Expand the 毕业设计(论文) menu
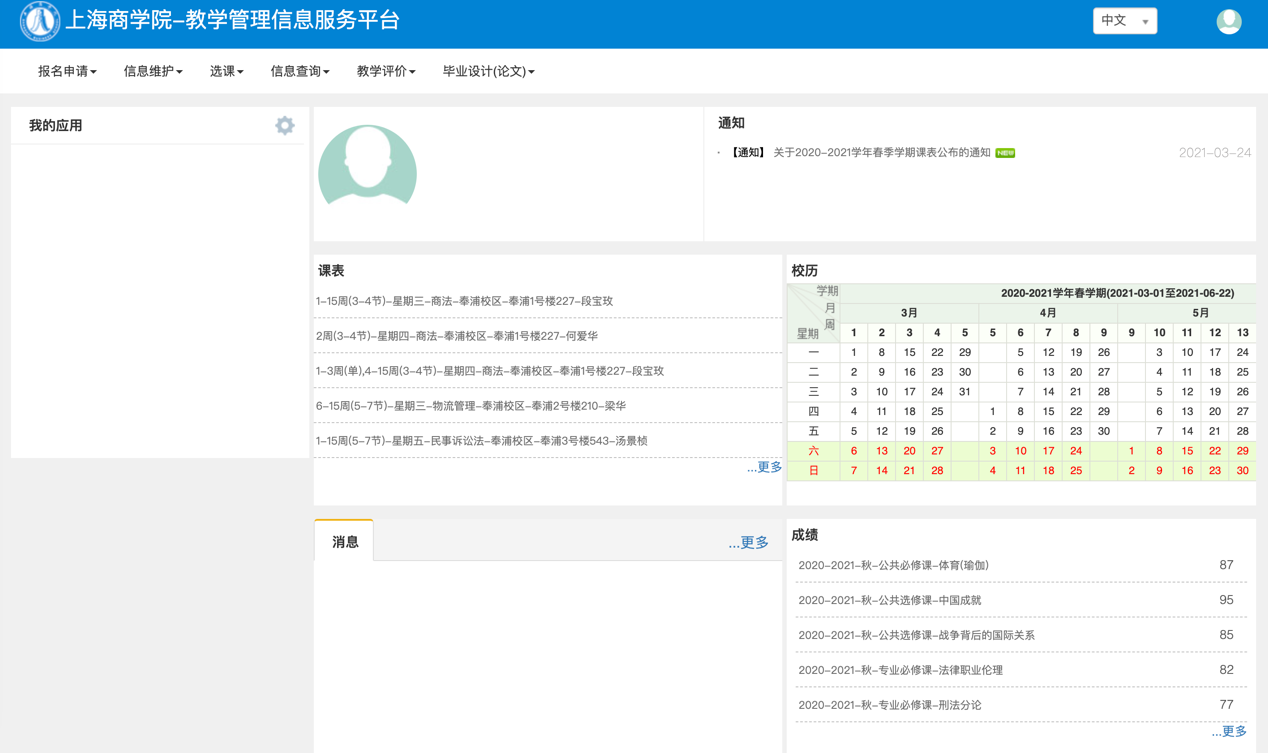Image resolution: width=1268 pixels, height=753 pixels. point(488,71)
